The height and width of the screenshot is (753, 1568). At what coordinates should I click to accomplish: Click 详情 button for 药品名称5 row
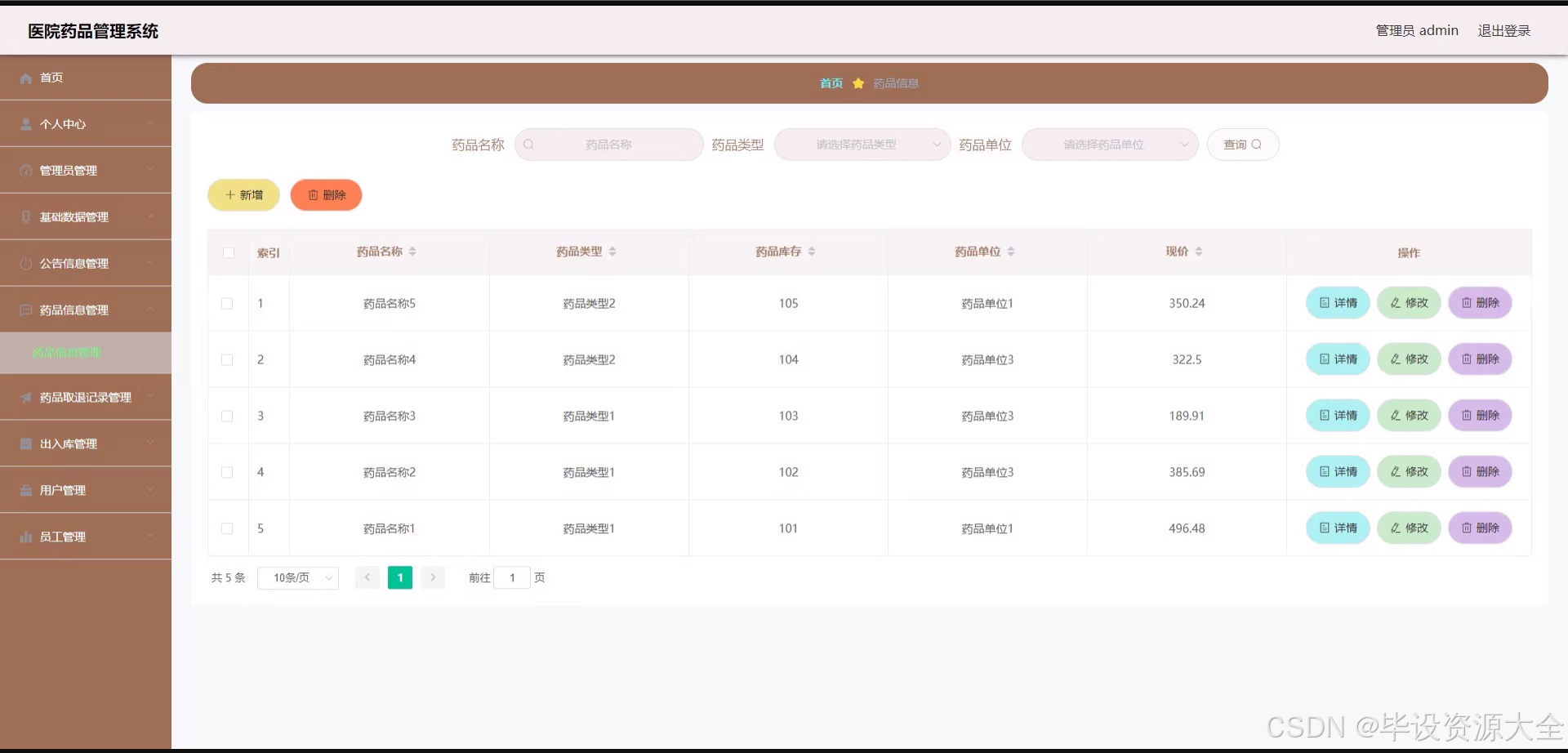coord(1338,303)
